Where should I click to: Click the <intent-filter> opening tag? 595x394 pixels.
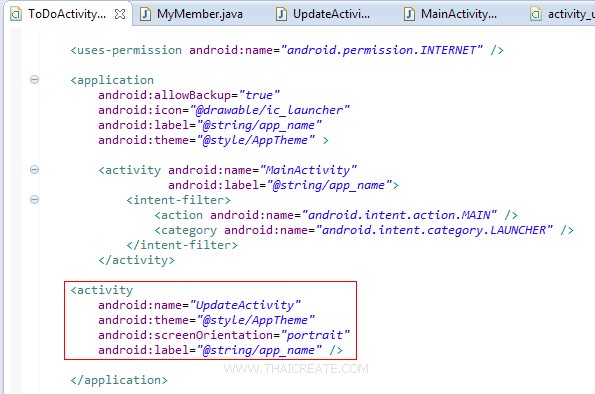click(178, 200)
